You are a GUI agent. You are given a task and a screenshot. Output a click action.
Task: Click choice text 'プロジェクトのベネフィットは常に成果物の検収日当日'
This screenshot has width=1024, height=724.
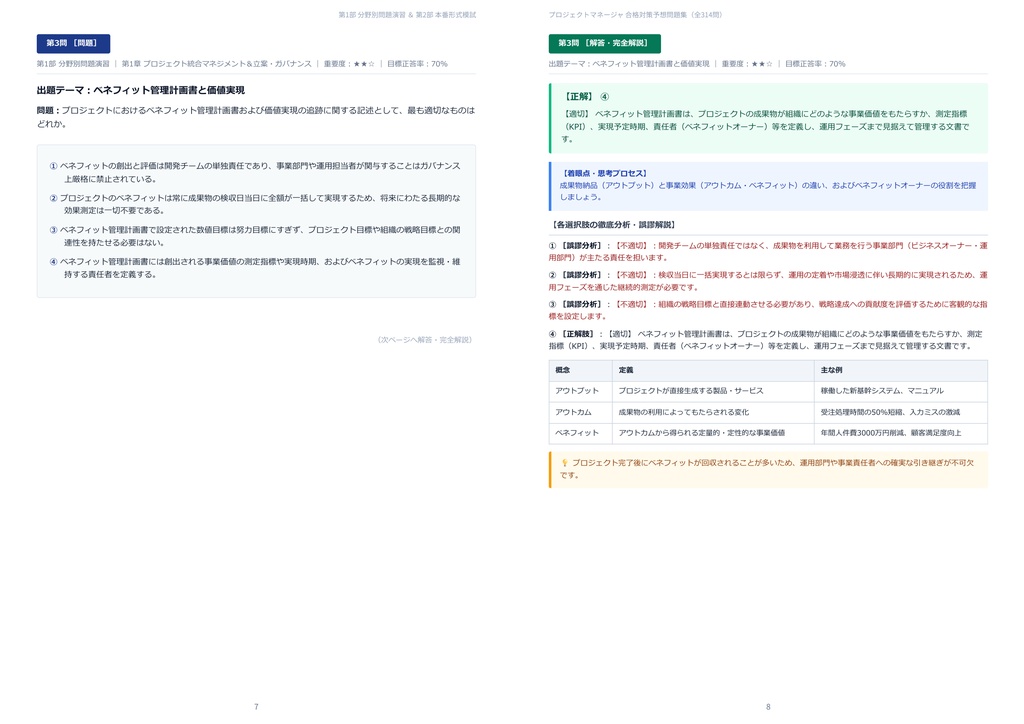(261, 204)
